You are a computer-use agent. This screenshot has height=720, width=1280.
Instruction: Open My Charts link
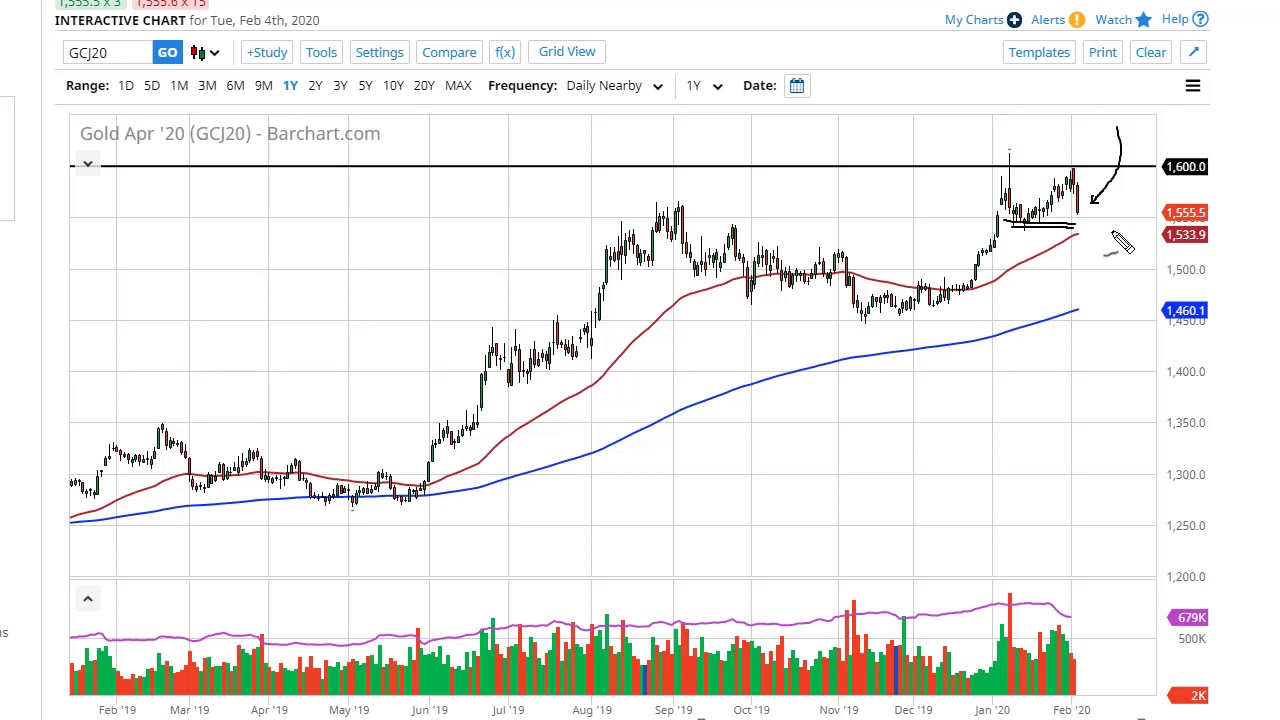coord(973,20)
